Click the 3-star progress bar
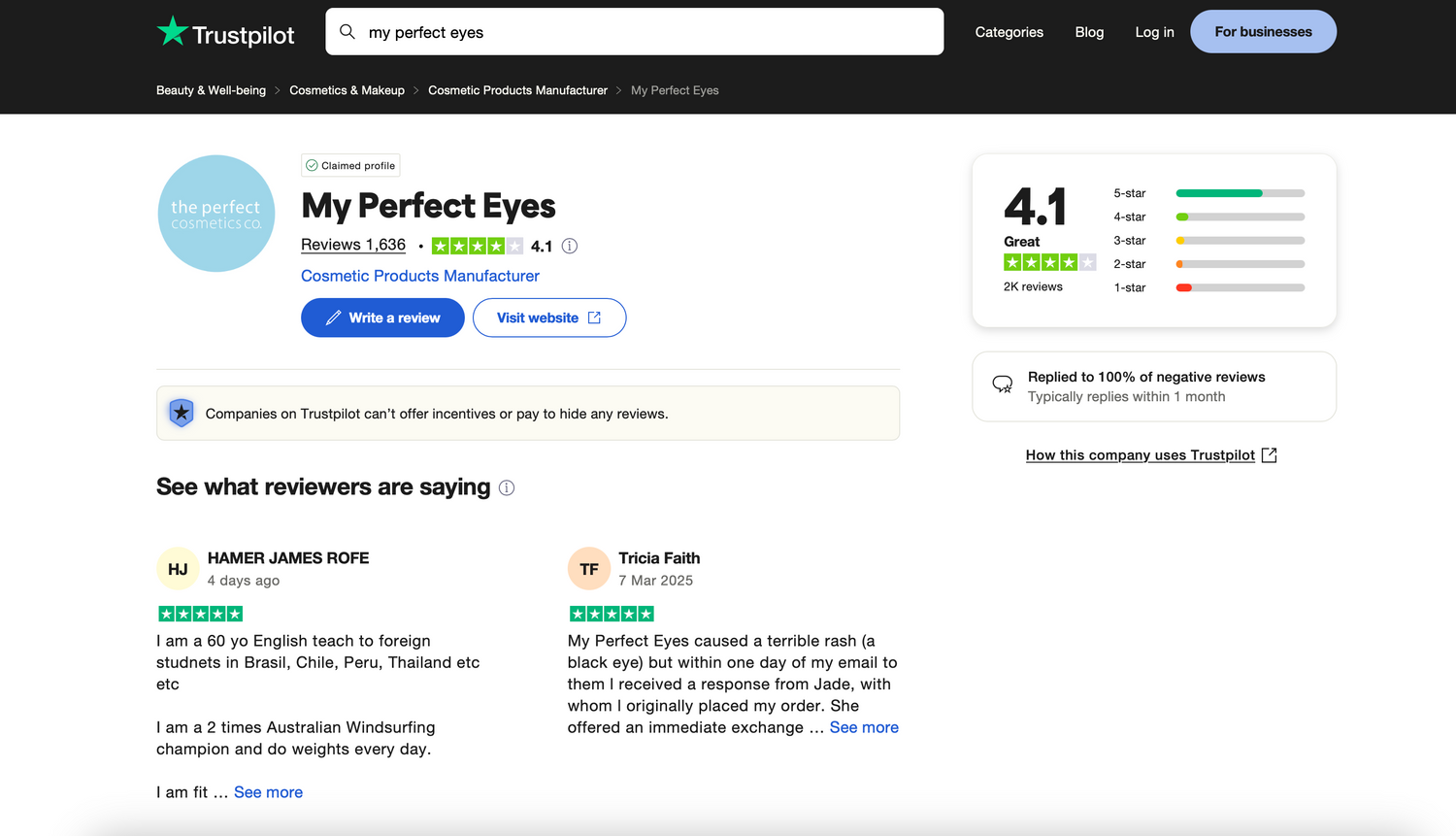This screenshot has width=1456, height=836. [x=1240, y=240]
